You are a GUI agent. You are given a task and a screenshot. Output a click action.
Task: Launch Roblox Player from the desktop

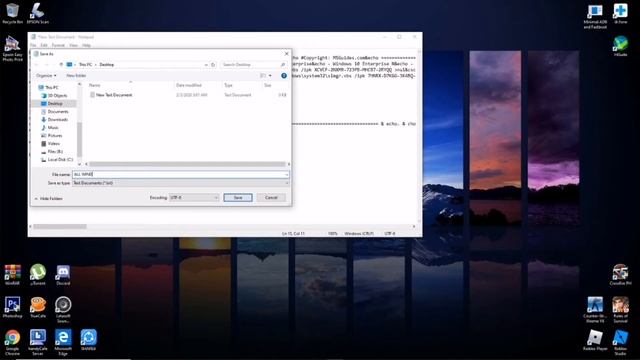595,340
